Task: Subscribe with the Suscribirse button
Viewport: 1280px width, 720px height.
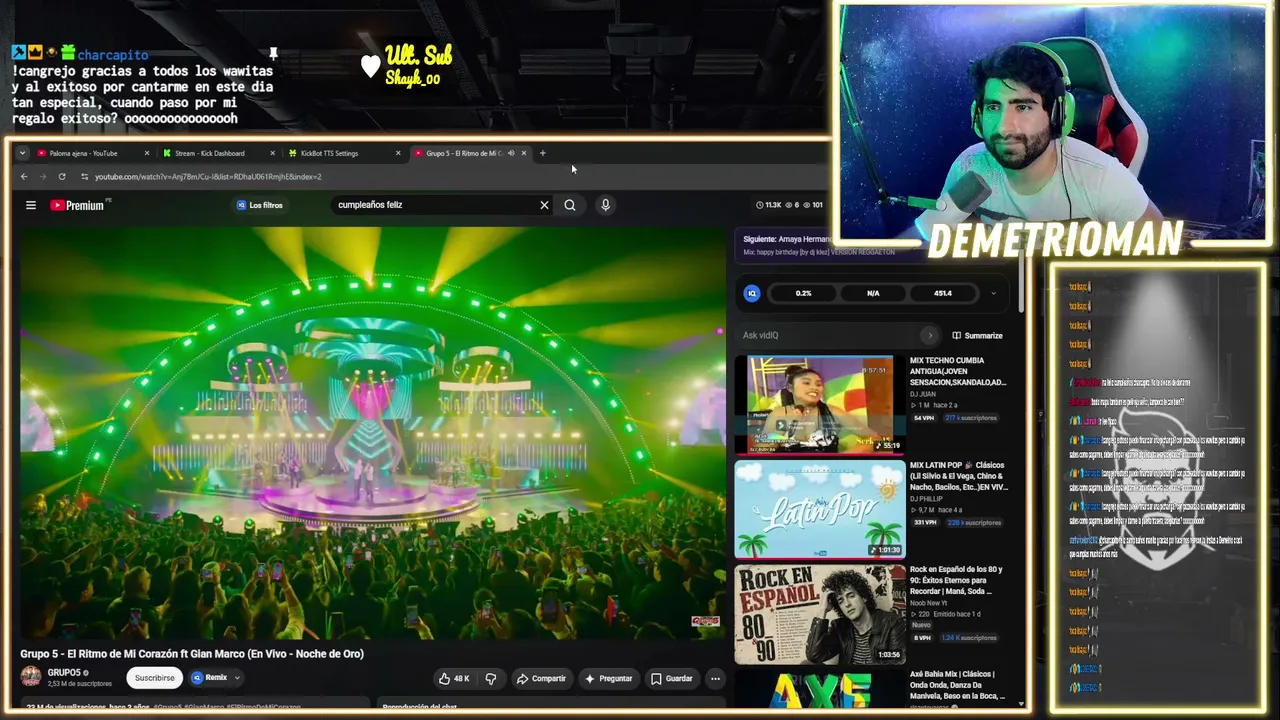Action: pos(154,678)
